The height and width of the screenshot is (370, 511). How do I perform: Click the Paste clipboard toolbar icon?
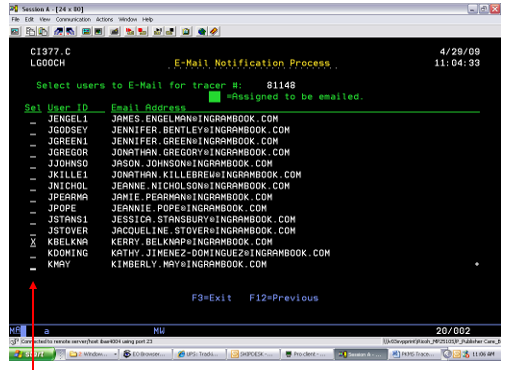(x=43, y=32)
